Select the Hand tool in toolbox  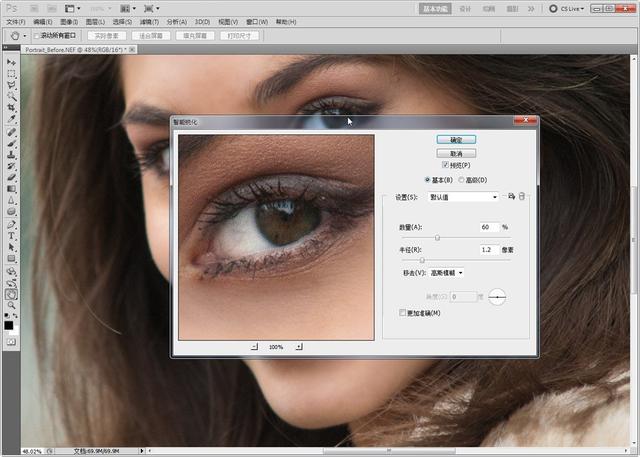[x=11, y=294]
